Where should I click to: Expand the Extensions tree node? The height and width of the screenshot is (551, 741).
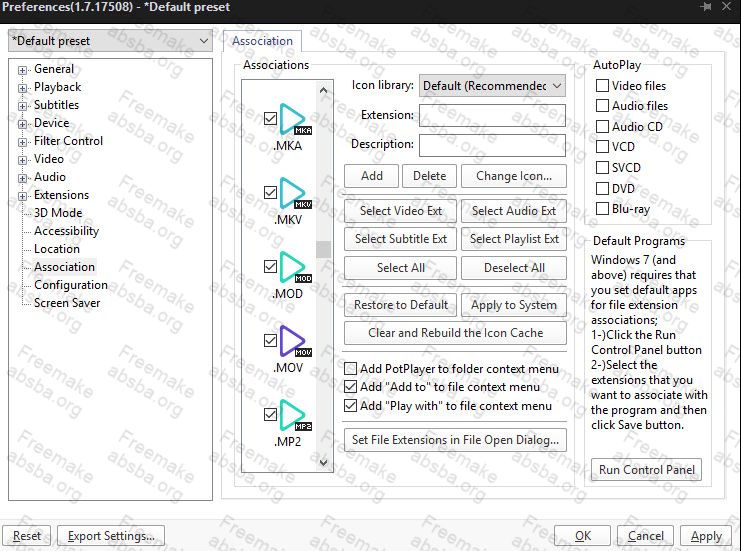[22, 196]
